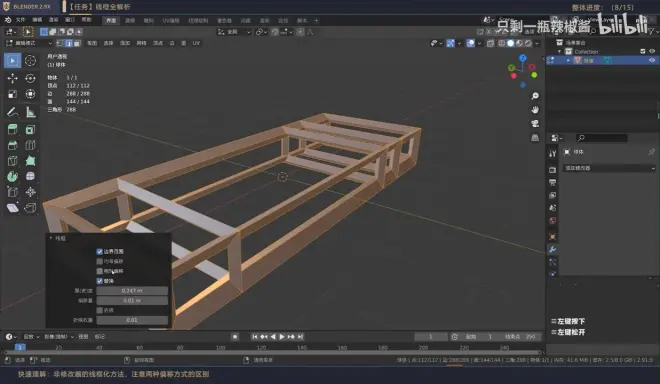Image resolution: width=660 pixels, height=384 pixels.
Task: Switch to face select mode
Action: pos(77,43)
